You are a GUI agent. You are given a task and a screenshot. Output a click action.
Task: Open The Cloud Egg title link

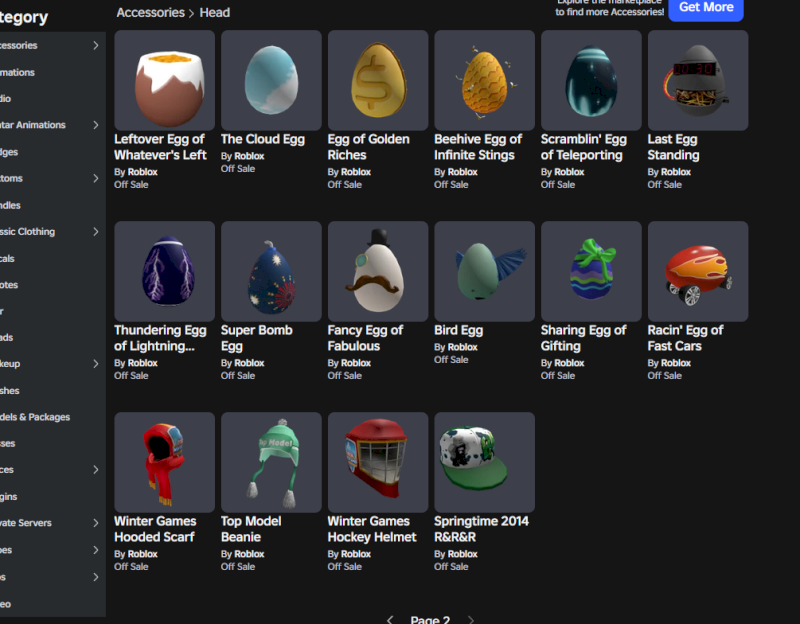tap(263, 139)
